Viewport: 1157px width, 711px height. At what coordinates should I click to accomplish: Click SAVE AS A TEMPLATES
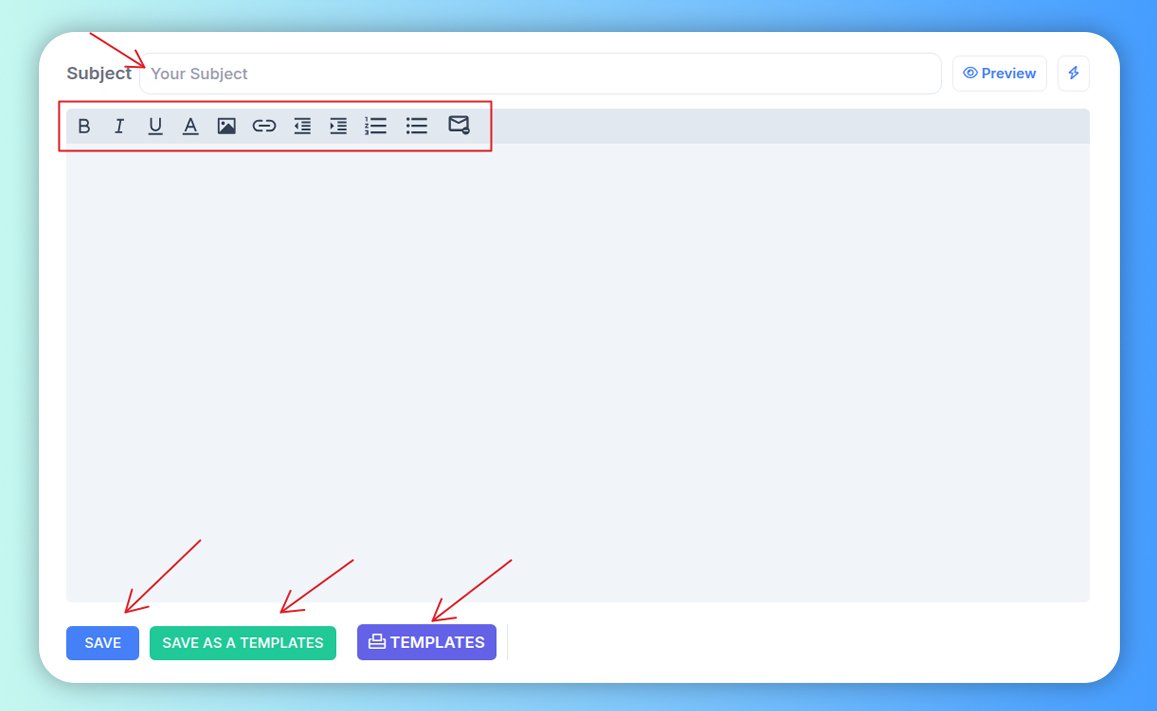[243, 643]
